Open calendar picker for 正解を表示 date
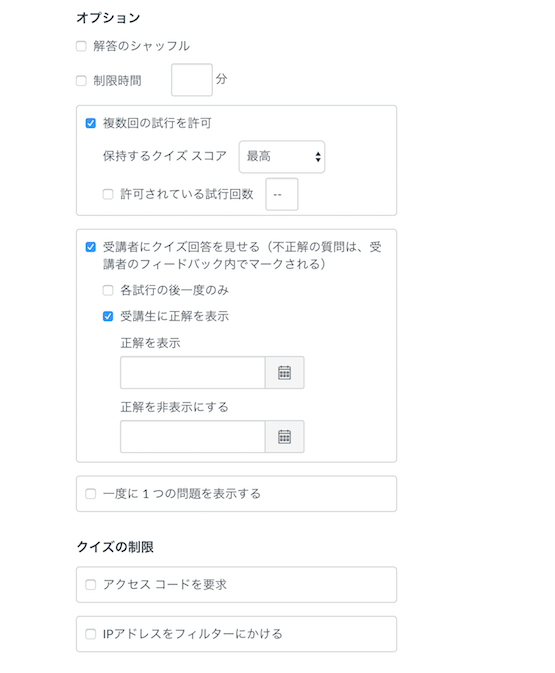555x673 pixels. coord(285,373)
